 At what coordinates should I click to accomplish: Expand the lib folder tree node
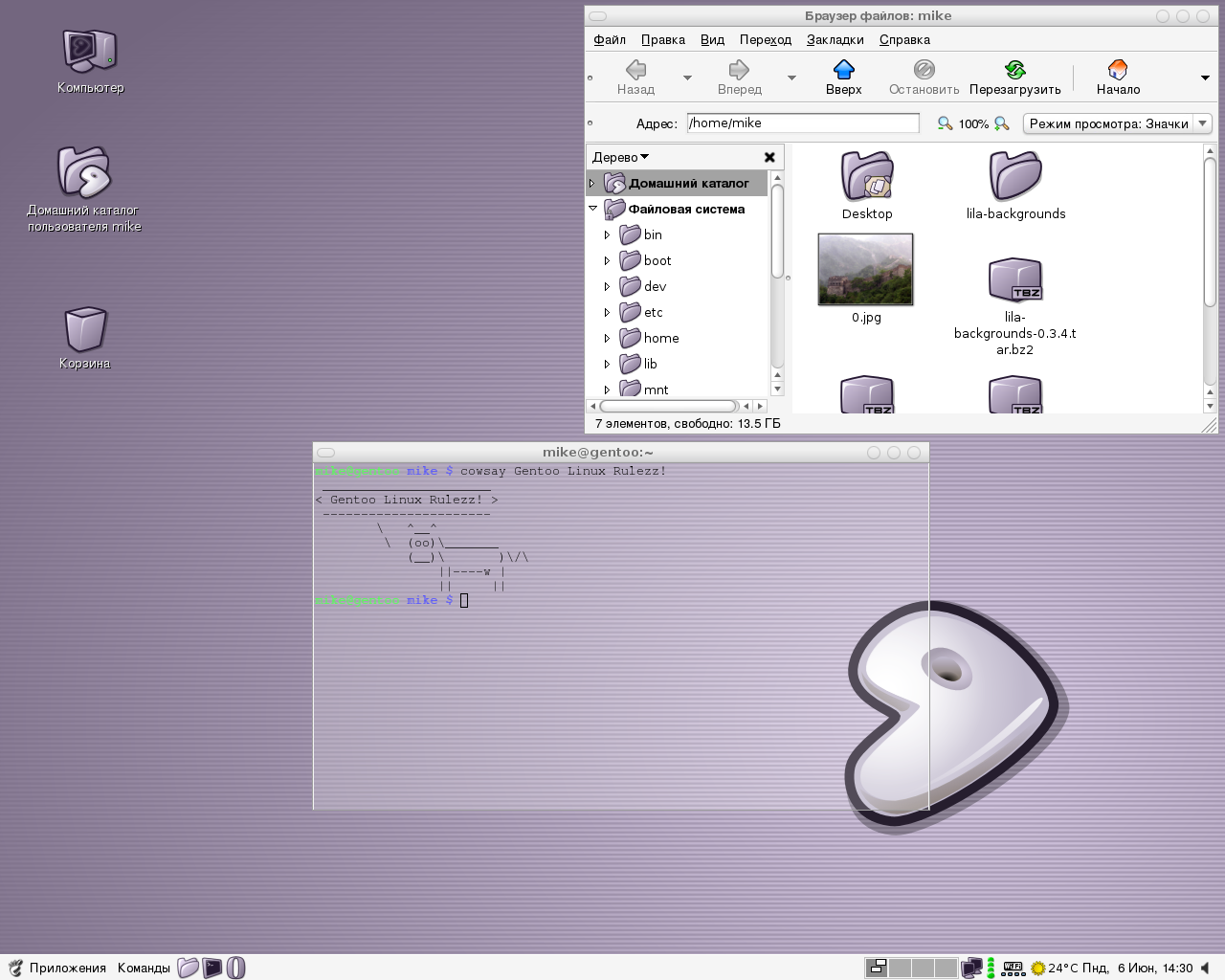(x=607, y=364)
